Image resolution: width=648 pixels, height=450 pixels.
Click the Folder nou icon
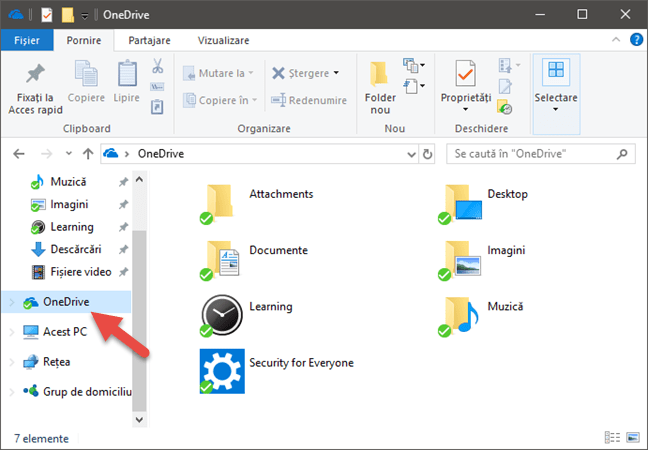379,74
